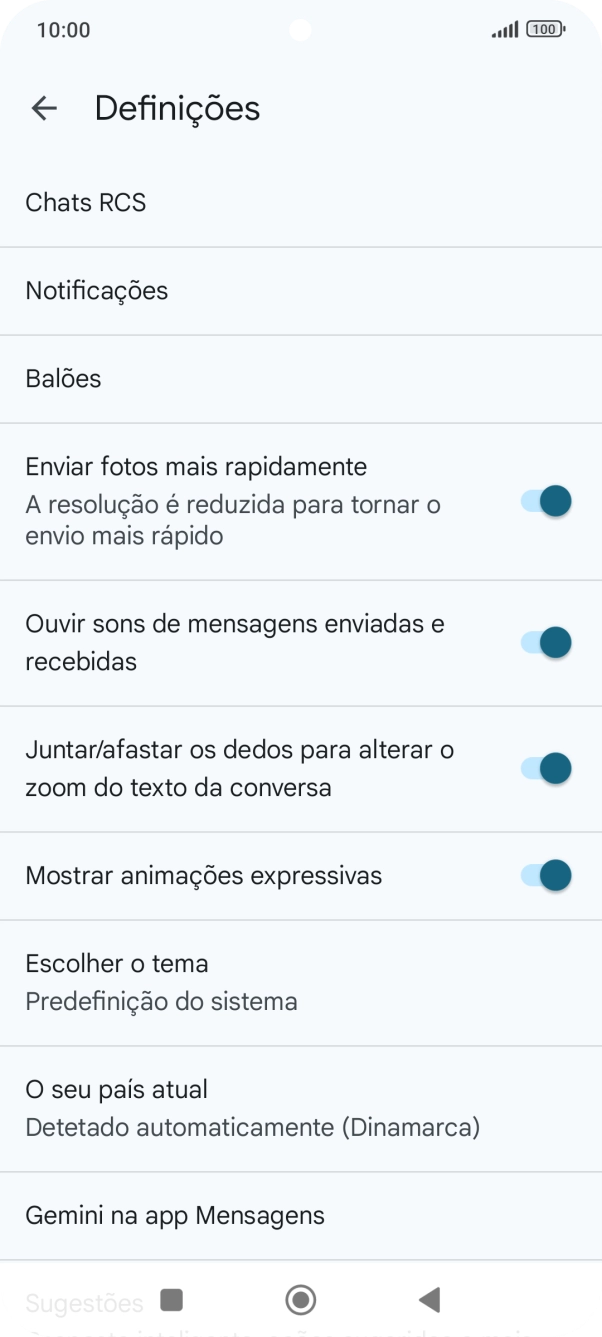The height and width of the screenshot is (1337, 602).
Task: Toggle off Mostrar animações expressivas
Action: [545, 875]
